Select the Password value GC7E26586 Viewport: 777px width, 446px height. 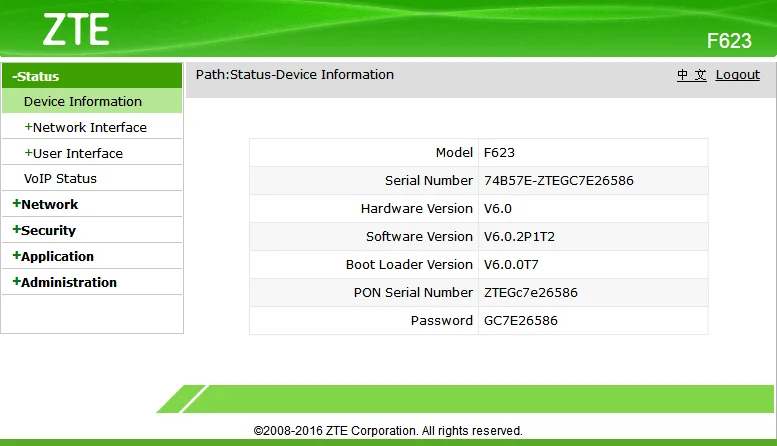(521, 321)
